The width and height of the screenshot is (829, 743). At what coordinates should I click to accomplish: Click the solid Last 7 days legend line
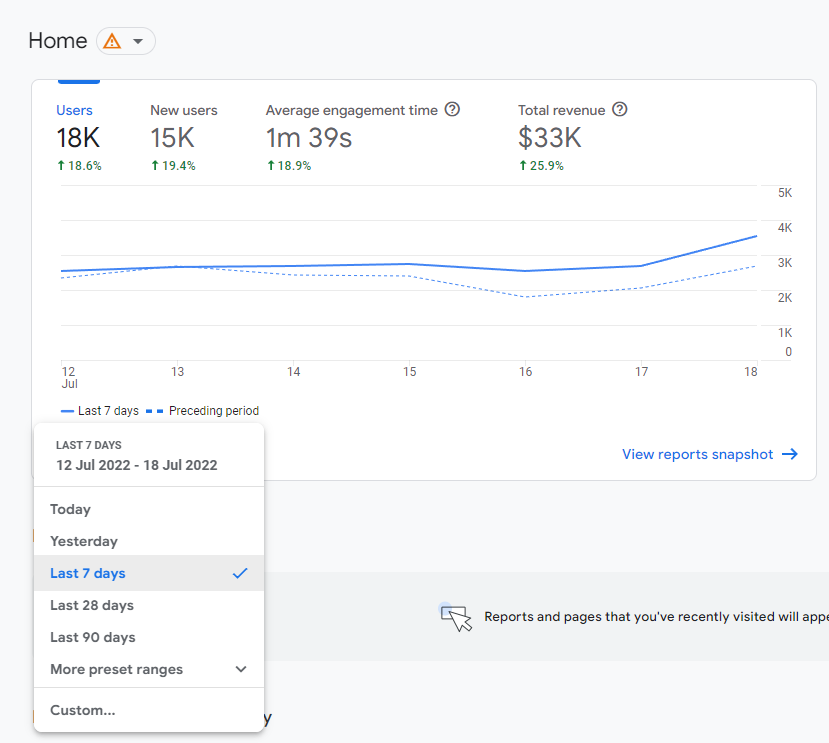(x=68, y=411)
